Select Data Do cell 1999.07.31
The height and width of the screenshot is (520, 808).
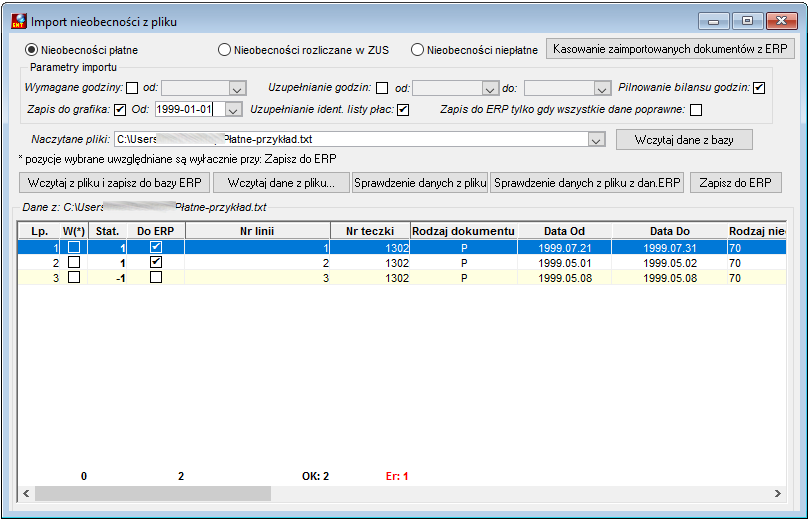click(669, 248)
